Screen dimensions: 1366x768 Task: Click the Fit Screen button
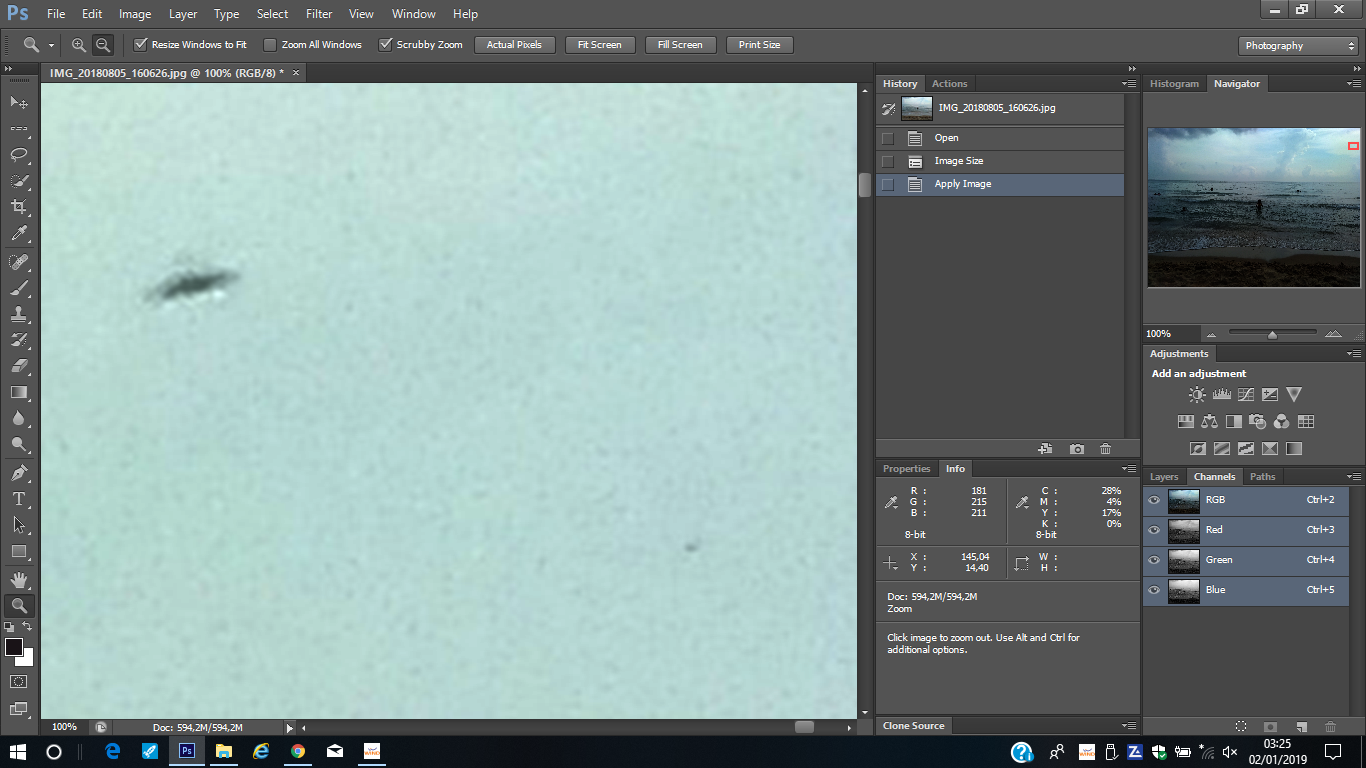coord(599,45)
